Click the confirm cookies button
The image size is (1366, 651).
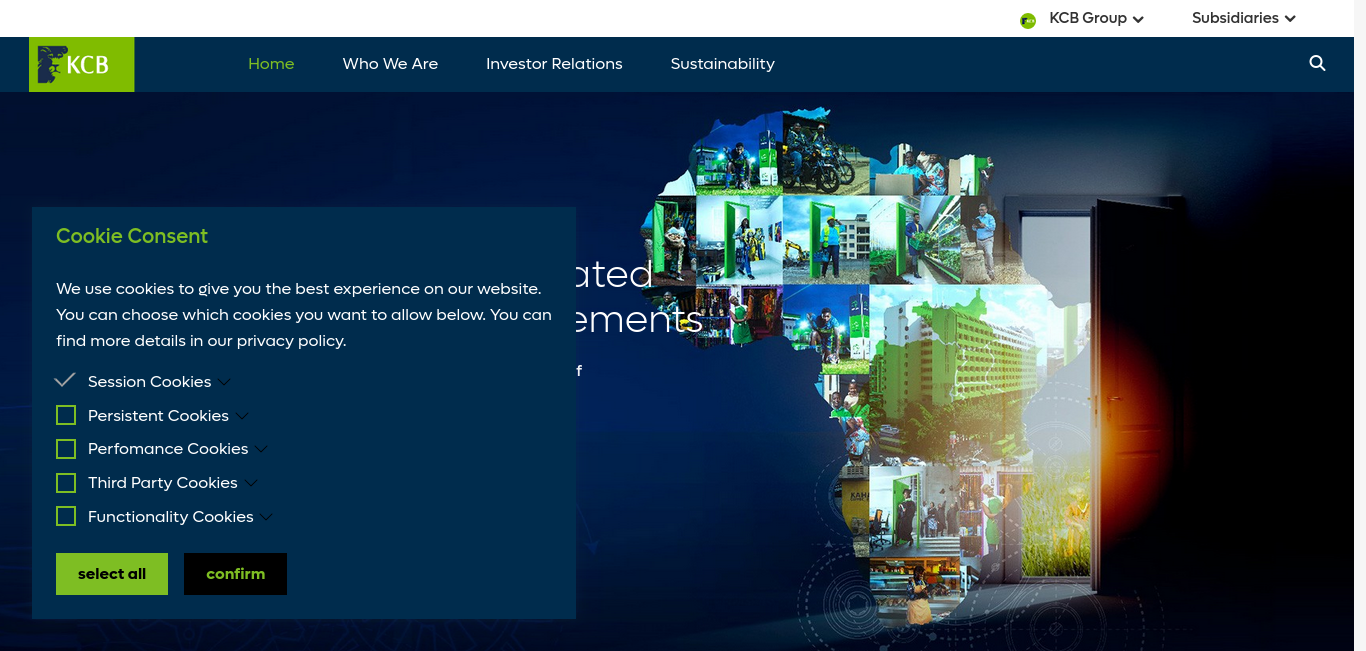[235, 574]
